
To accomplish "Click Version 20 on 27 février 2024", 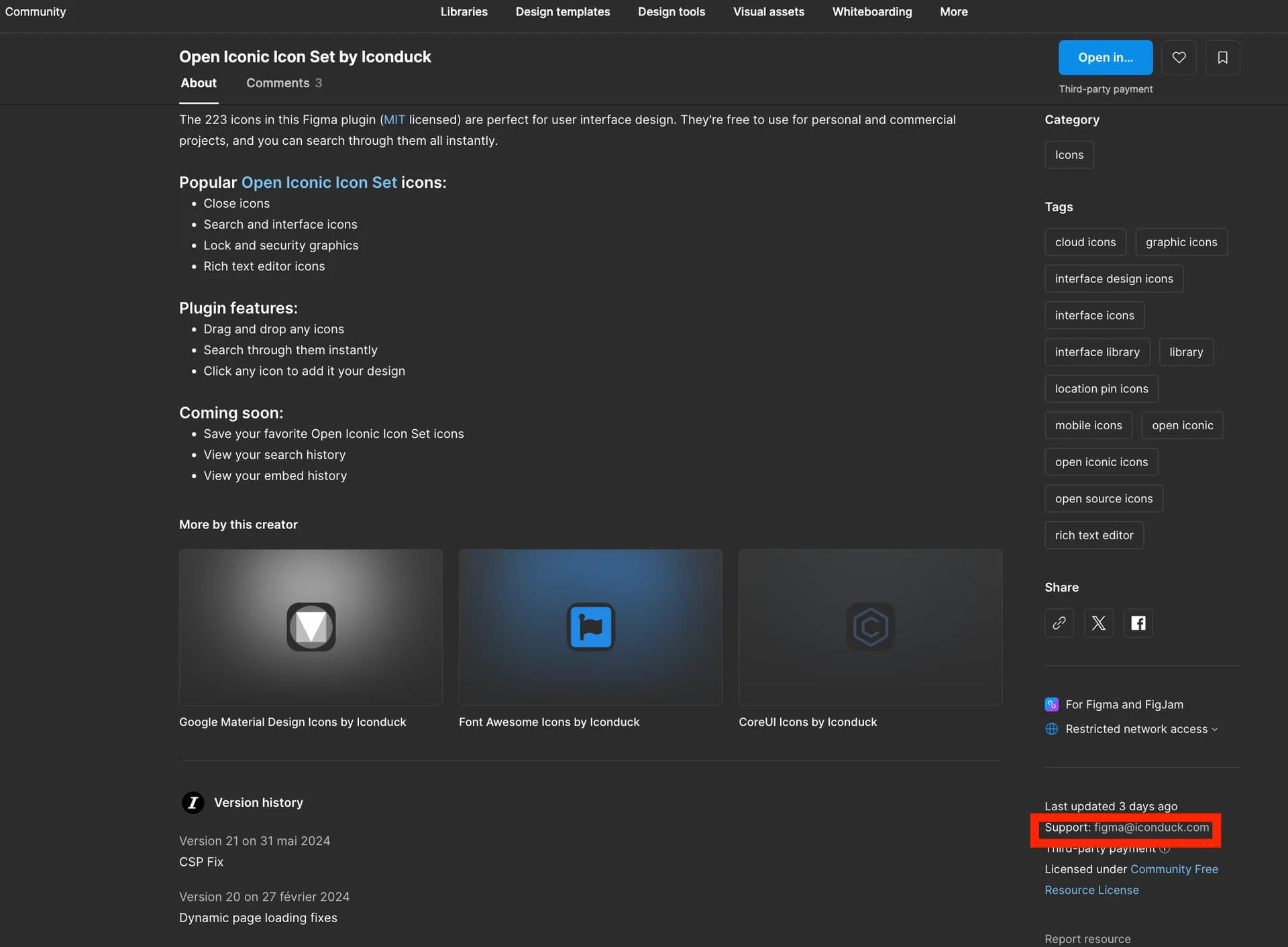I will (264, 897).
